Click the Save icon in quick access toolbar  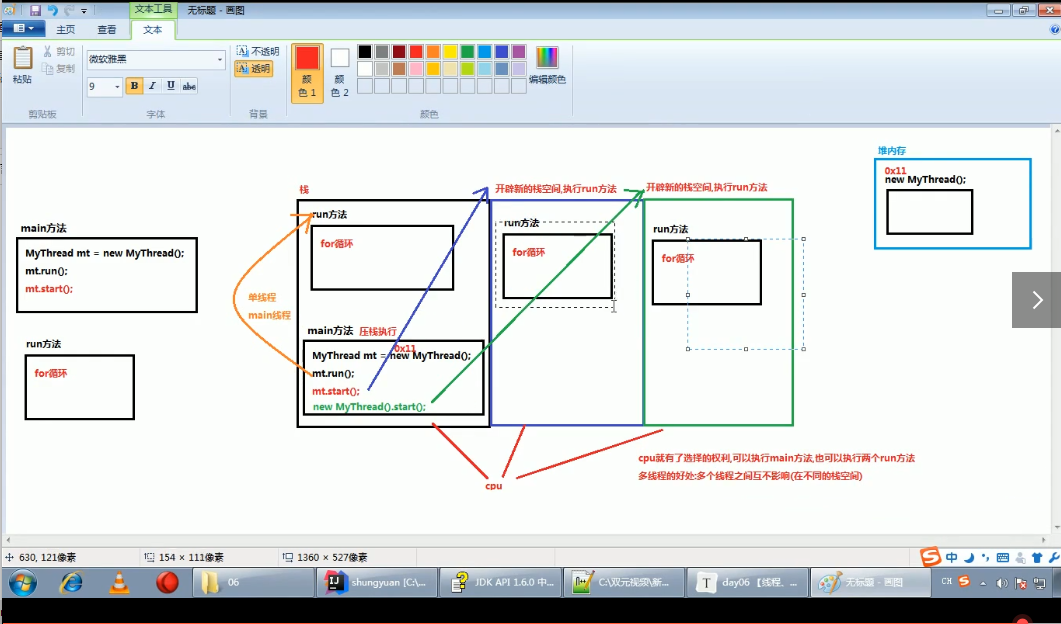[x=35, y=10]
